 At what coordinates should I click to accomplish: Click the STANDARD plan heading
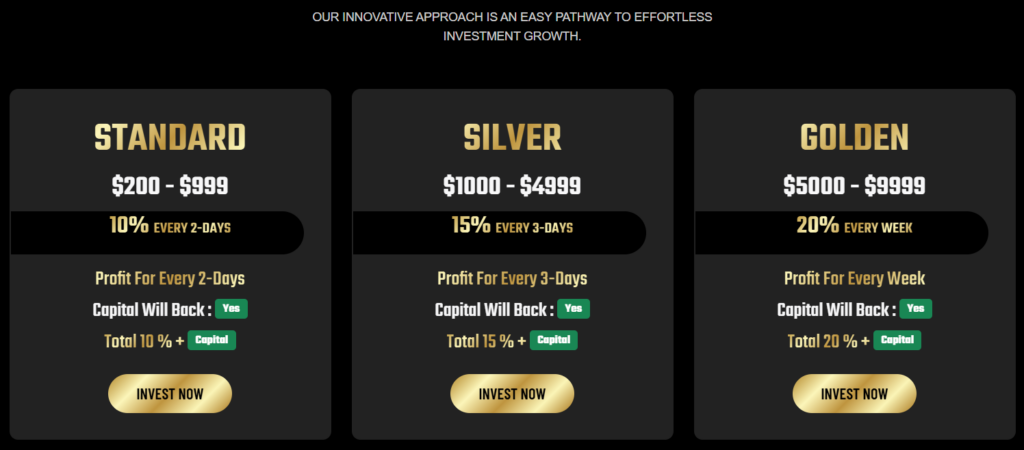[170, 138]
